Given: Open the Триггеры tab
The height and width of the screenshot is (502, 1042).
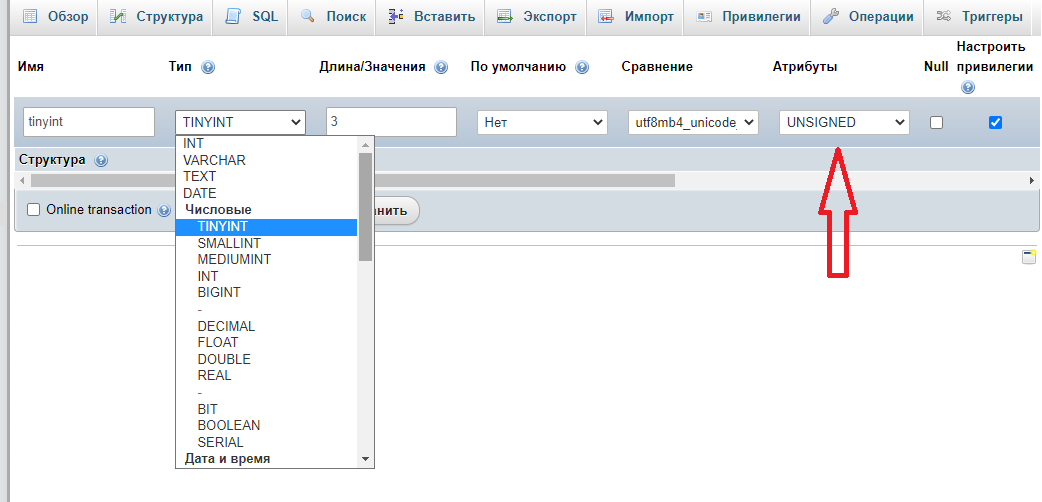Looking at the screenshot, I should tap(980, 17).
